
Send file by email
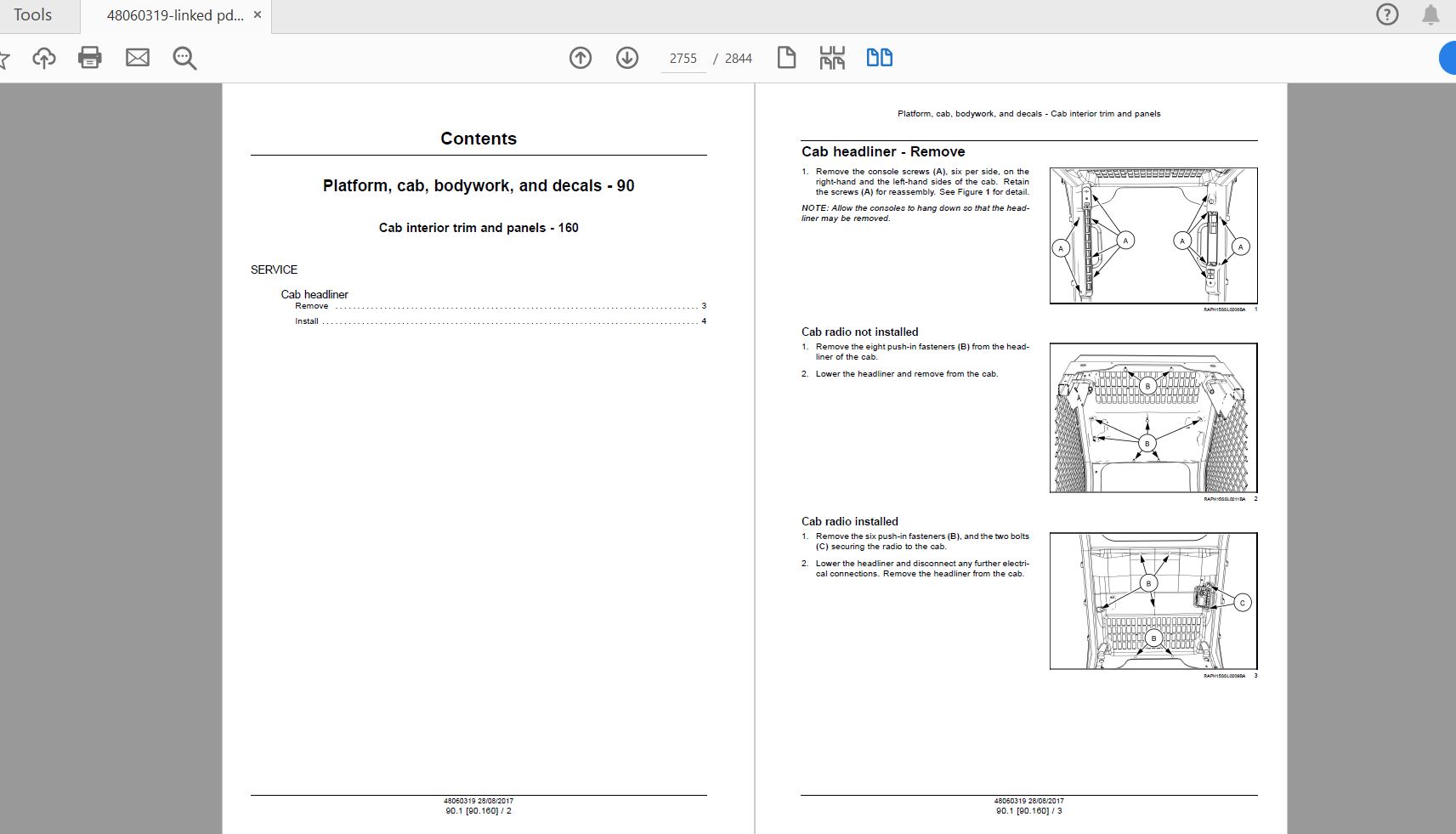click(138, 58)
